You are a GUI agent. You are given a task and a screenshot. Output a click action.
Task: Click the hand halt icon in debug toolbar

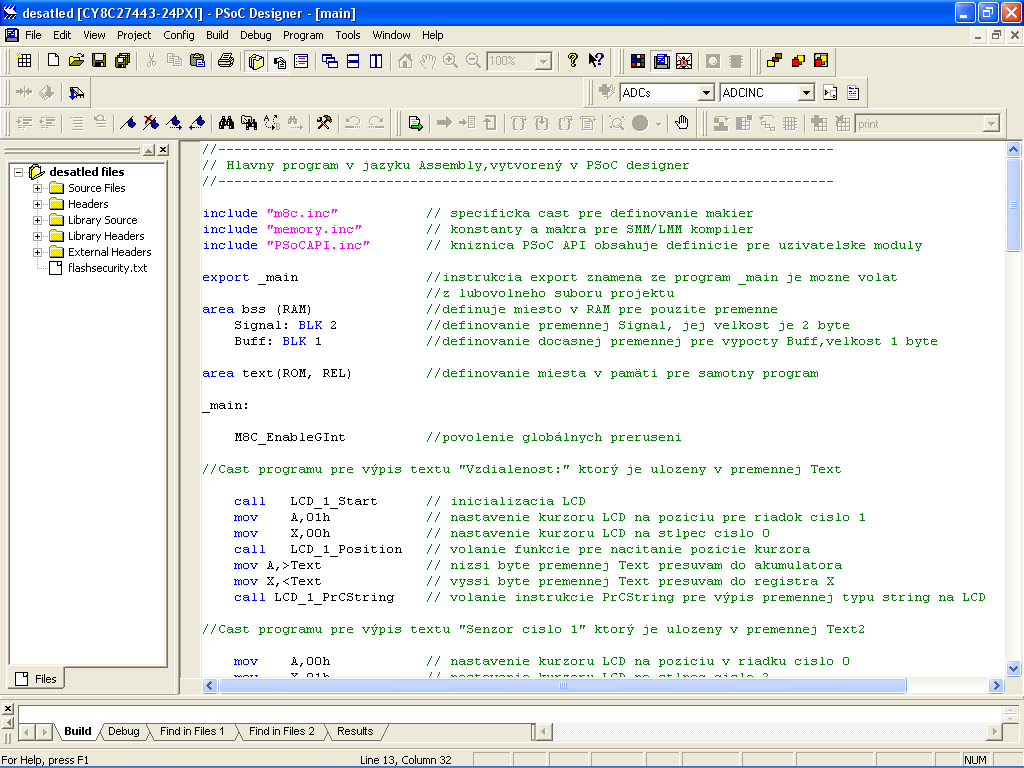(682, 123)
